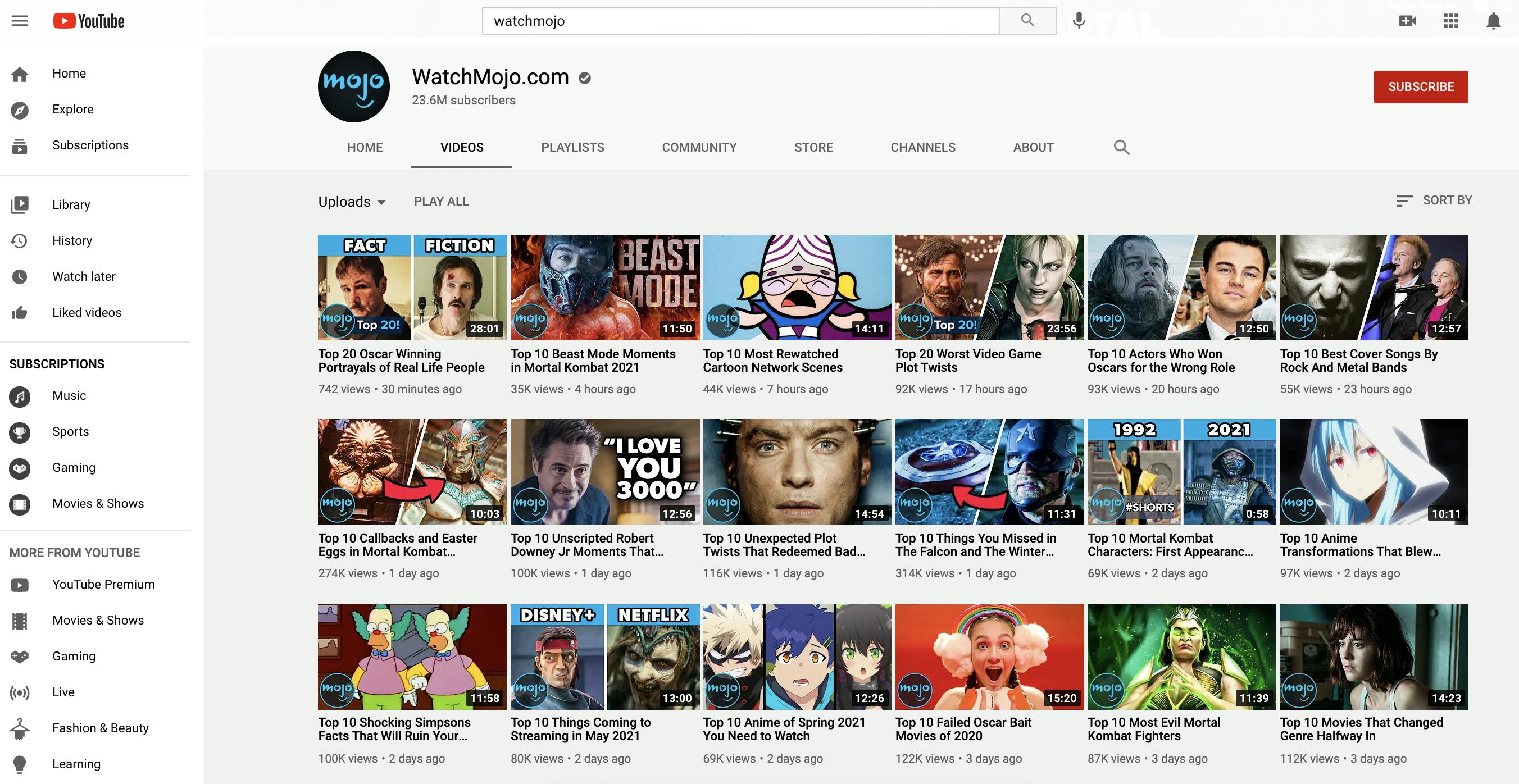
Task: Open the YouTube apps grid icon
Action: coord(1450,21)
